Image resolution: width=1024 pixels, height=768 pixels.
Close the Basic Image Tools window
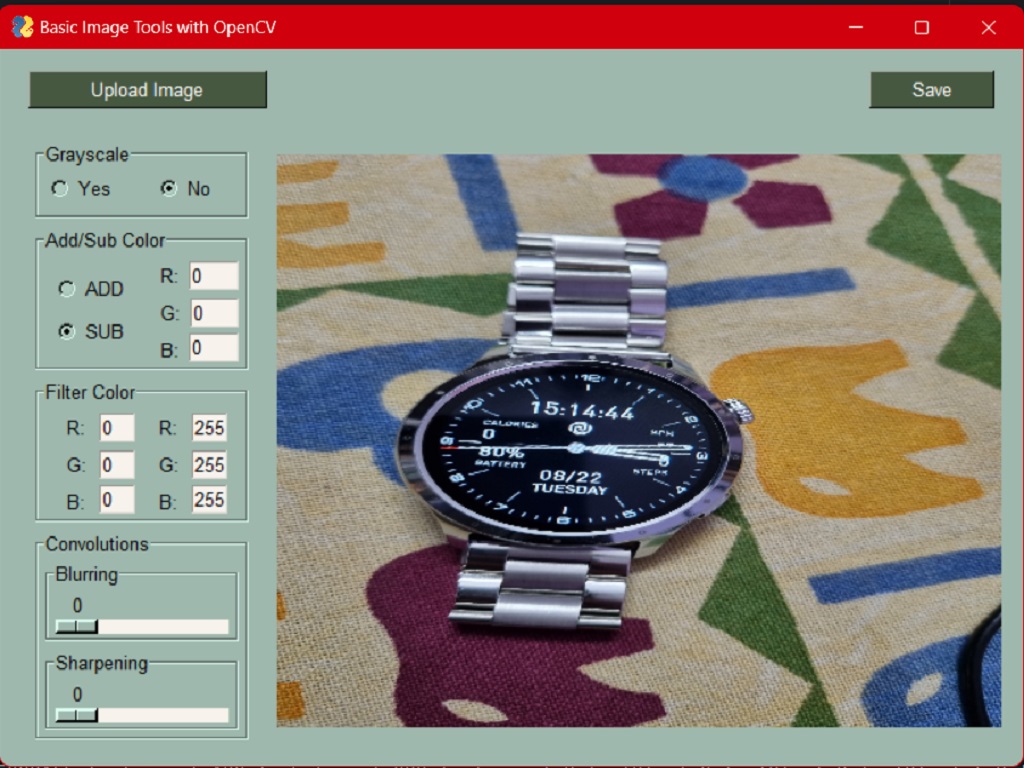click(989, 27)
